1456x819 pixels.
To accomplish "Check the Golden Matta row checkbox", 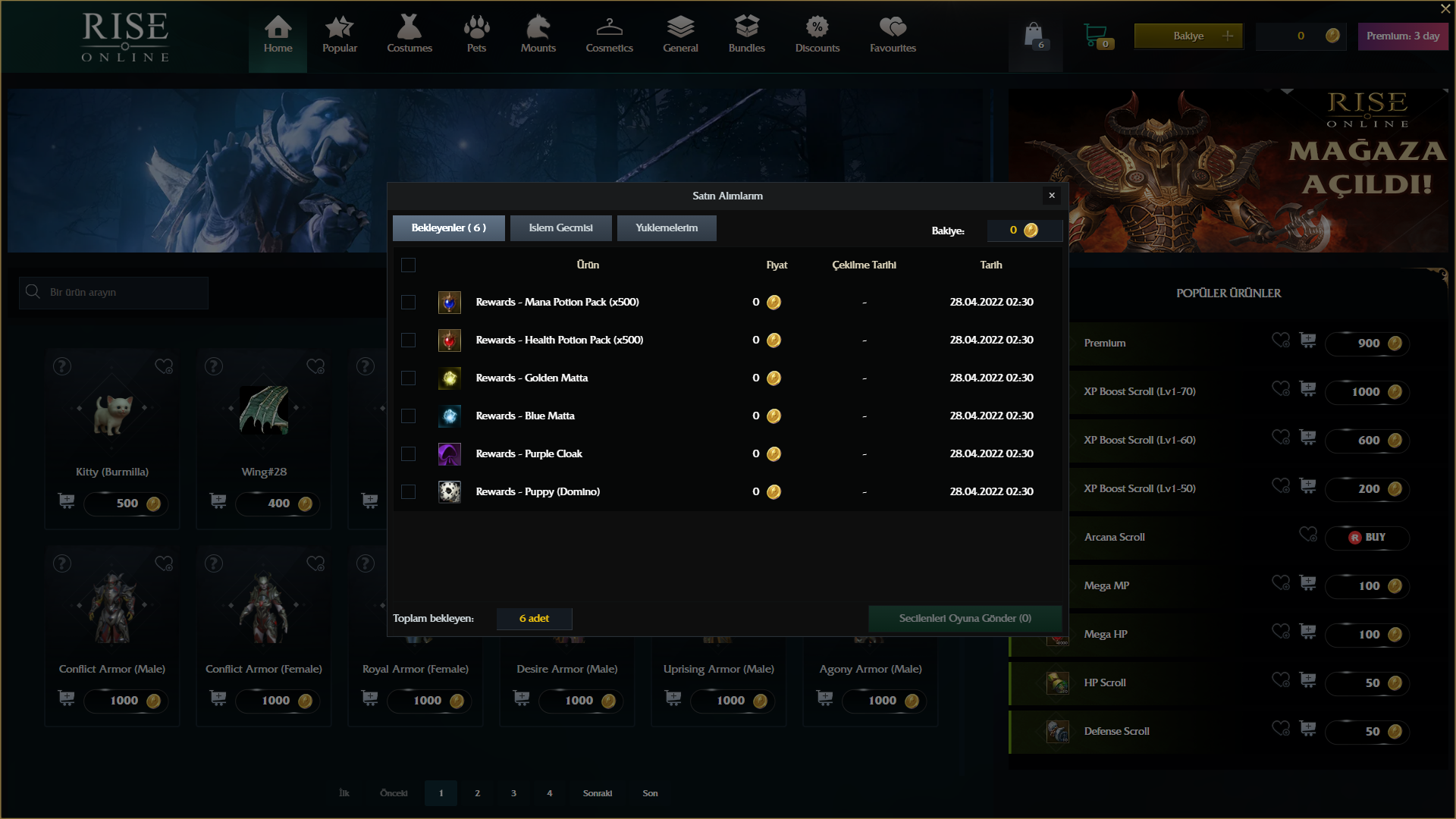I will coord(408,378).
